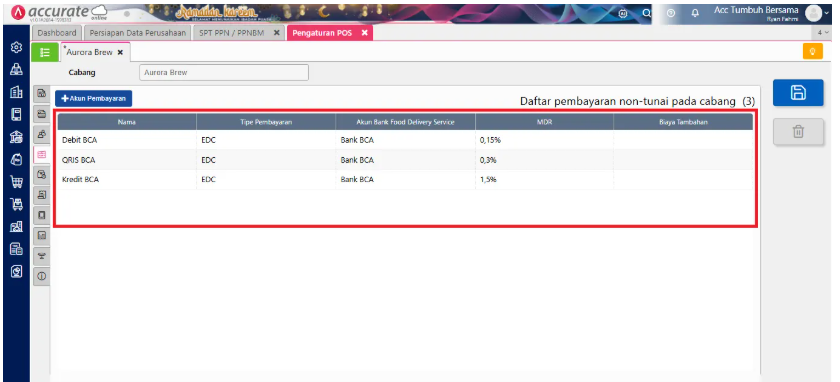
Task: Select the info tab at bottom of vertical tabs
Action: tap(41, 276)
